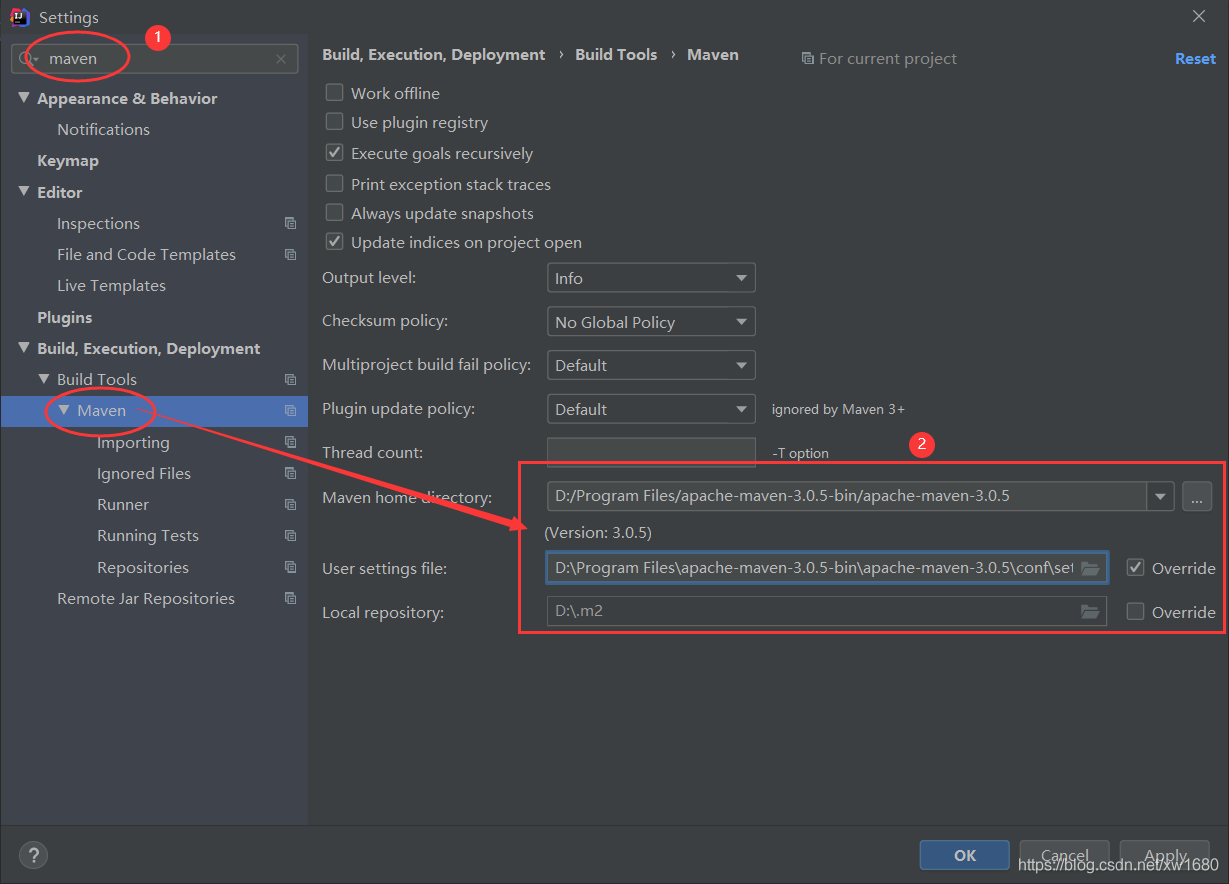Click the project-level icon next to Running Tests

[290, 535]
